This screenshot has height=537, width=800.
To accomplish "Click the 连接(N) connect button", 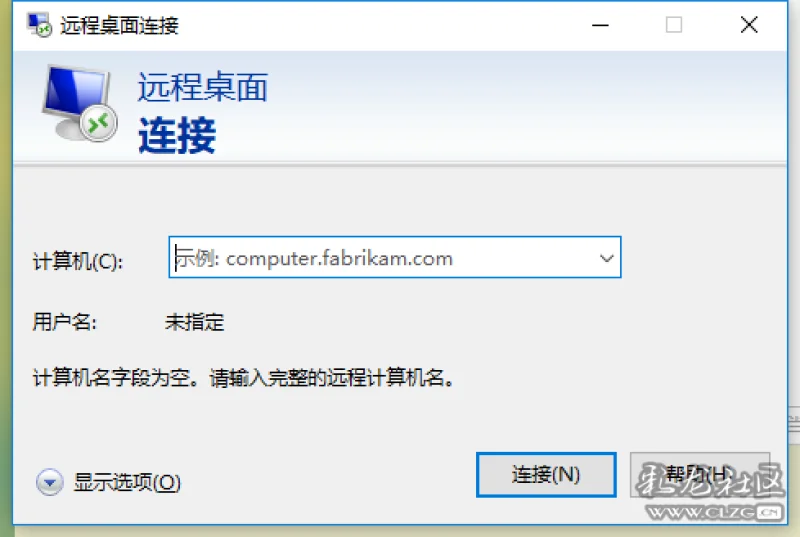I will pos(546,475).
